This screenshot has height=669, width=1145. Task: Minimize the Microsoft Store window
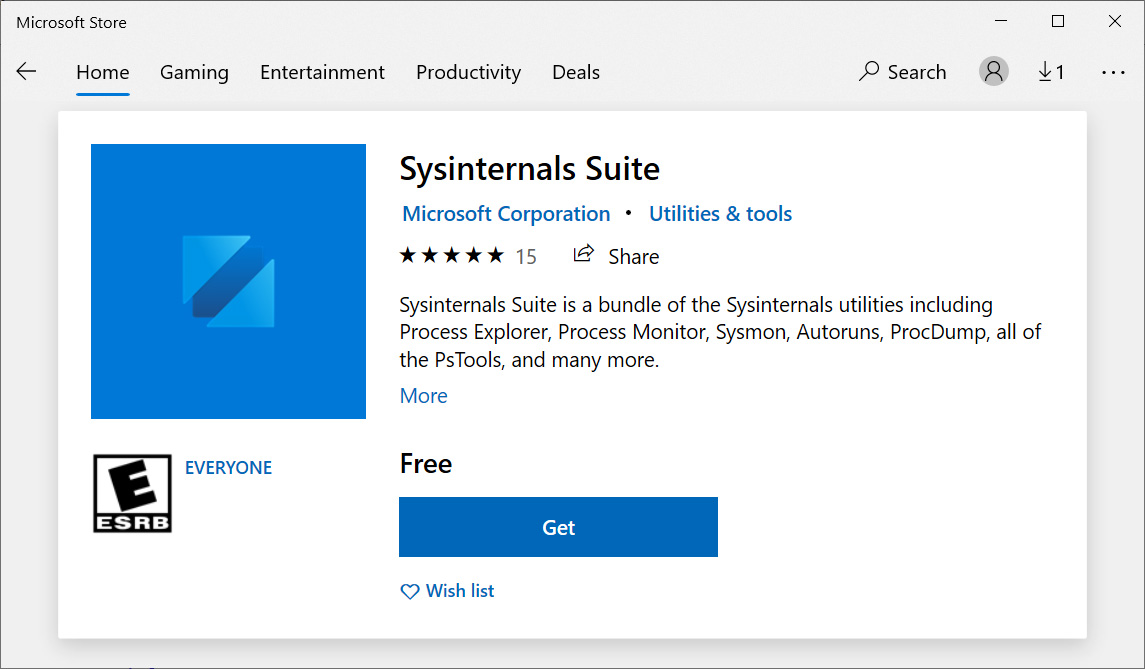(1001, 21)
